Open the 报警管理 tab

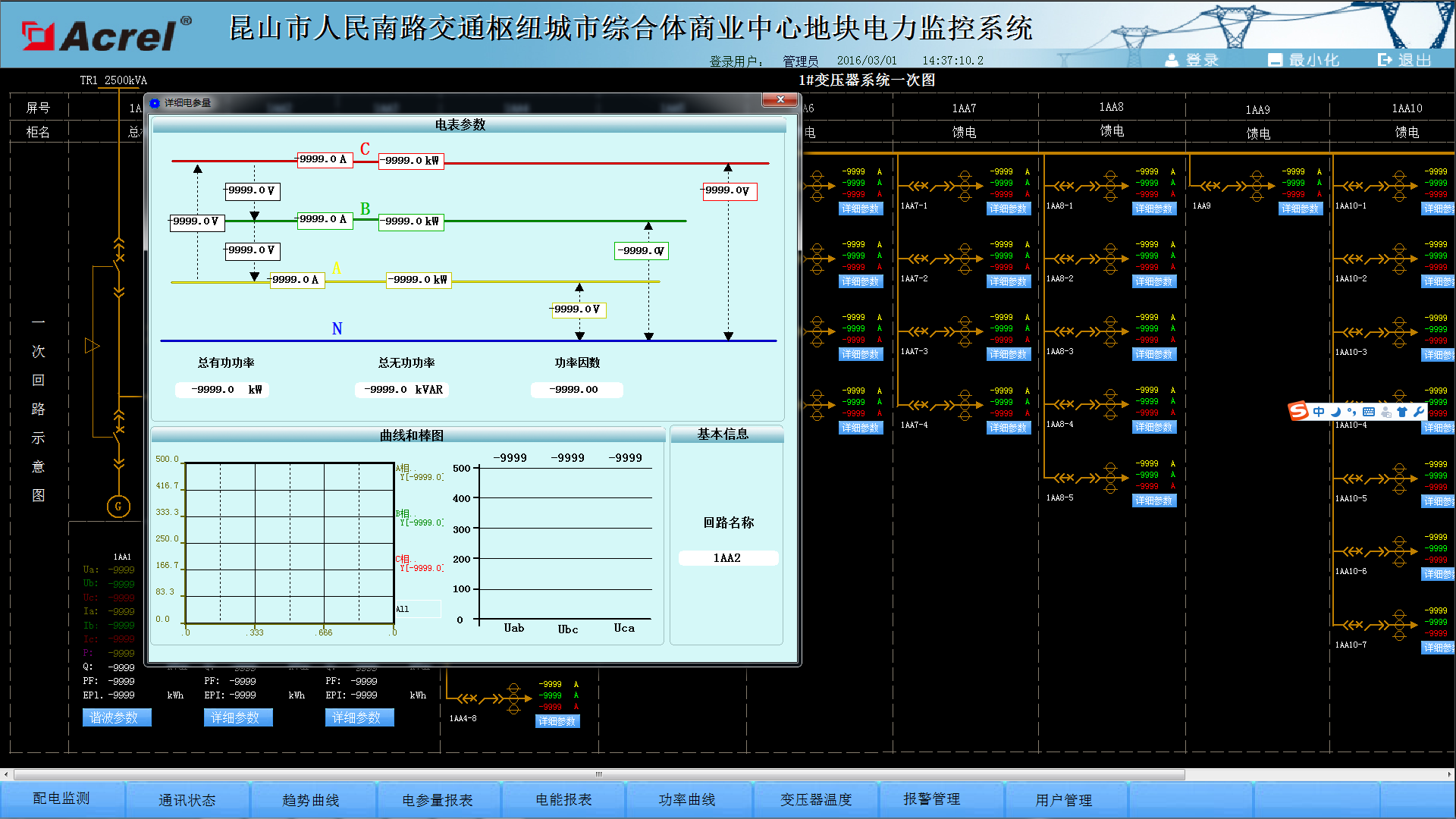point(931,799)
